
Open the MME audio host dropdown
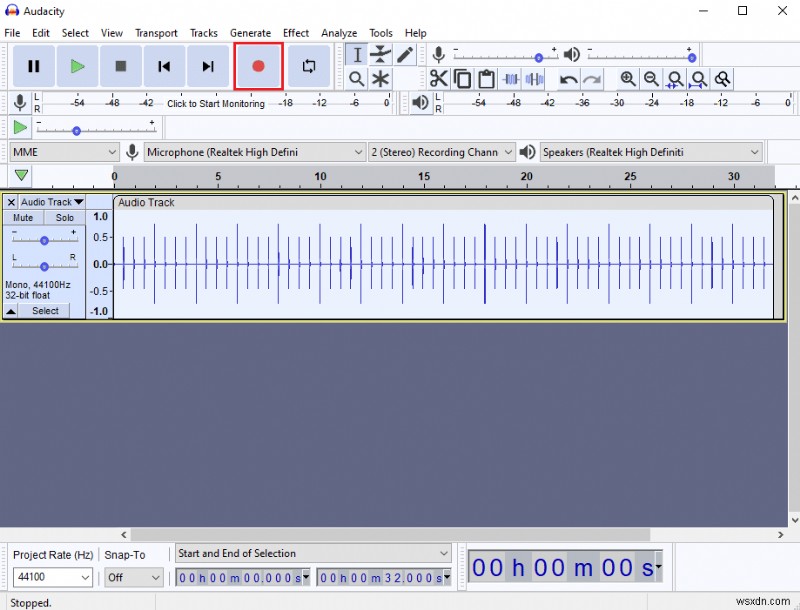pyautogui.click(x=64, y=152)
